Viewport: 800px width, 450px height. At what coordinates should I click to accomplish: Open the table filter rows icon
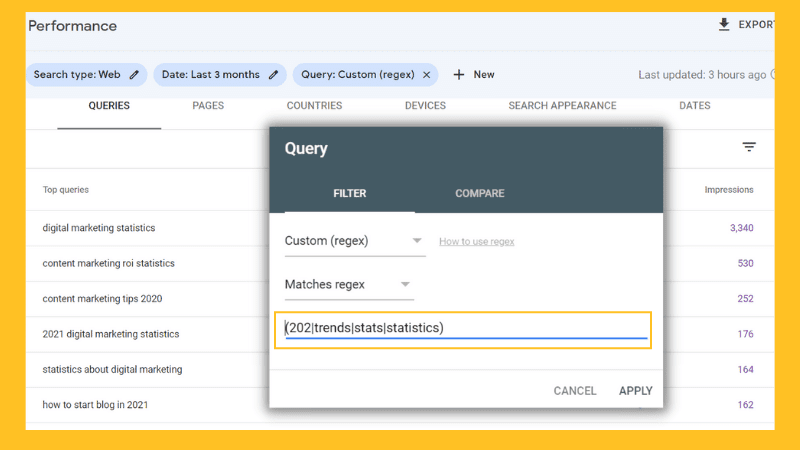pyautogui.click(x=749, y=147)
